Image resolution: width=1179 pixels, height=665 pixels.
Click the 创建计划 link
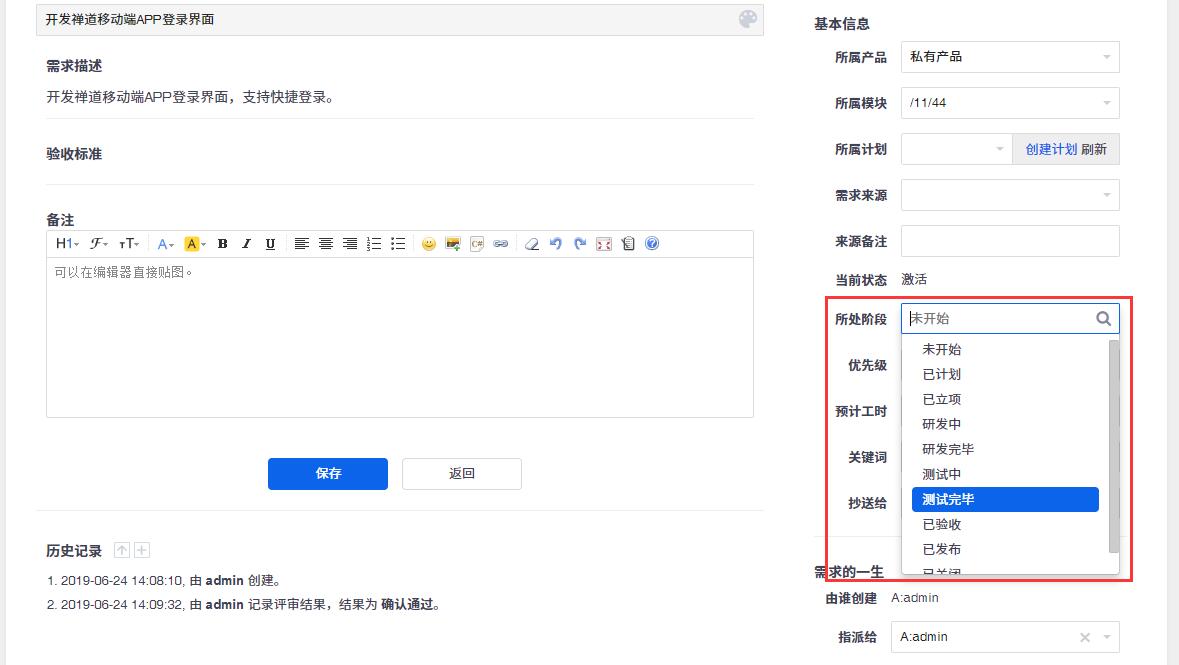click(1051, 149)
